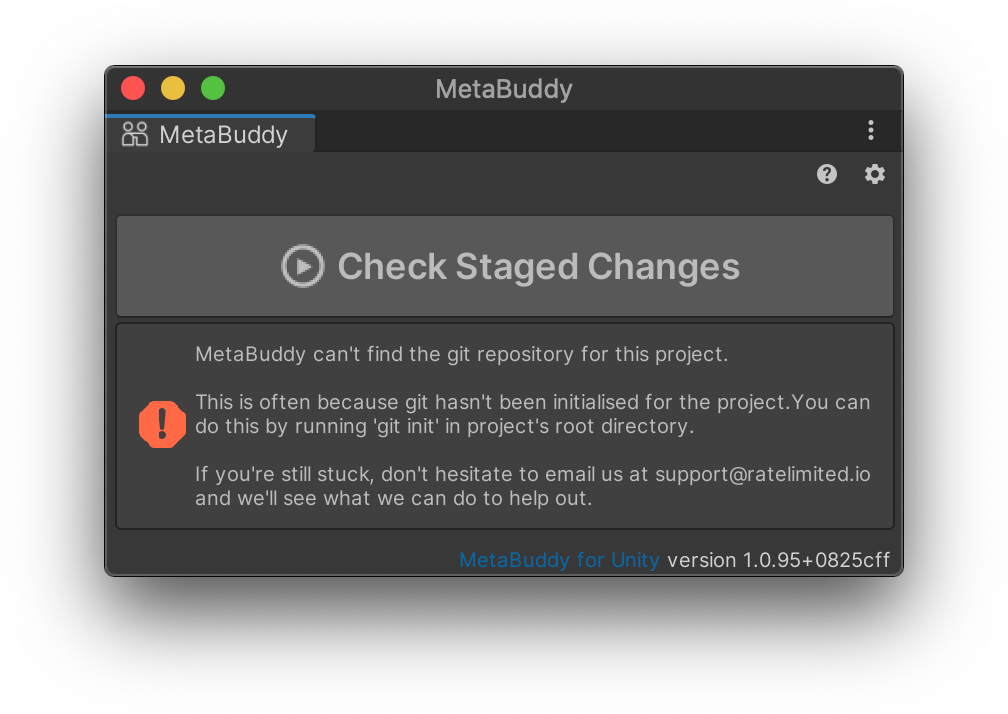The width and height of the screenshot is (1008, 714).
Task: Click the "we'll see what we can do" line
Action: click(x=393, y=498)
